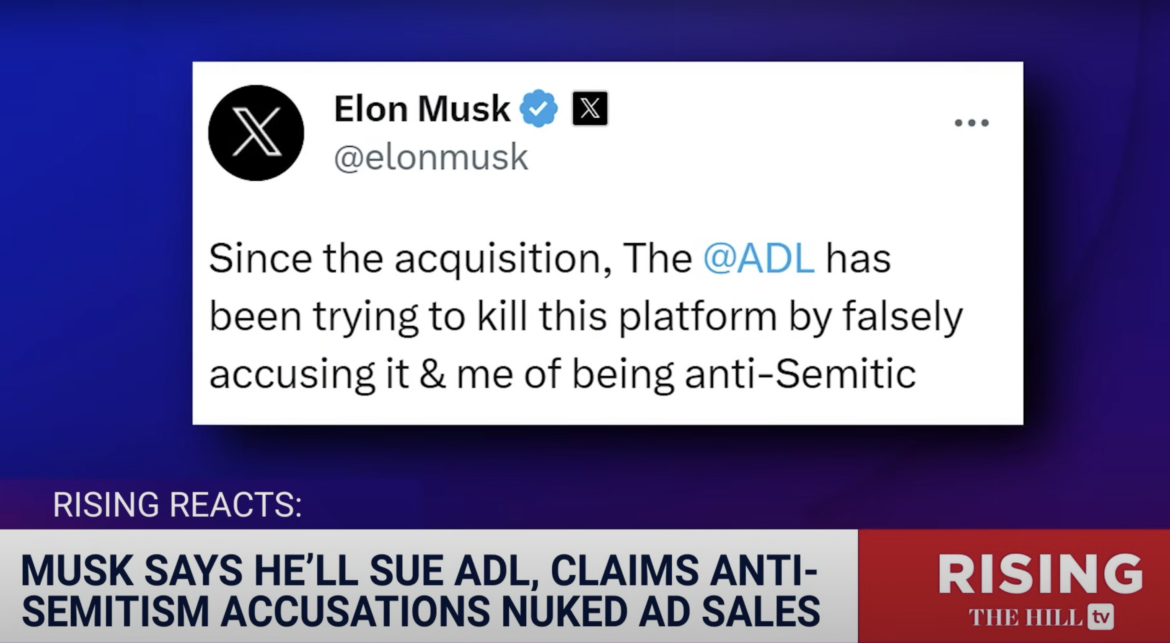Open the @elonmusk handle link
Viewport: 1170px width, 643px height.
430,158
